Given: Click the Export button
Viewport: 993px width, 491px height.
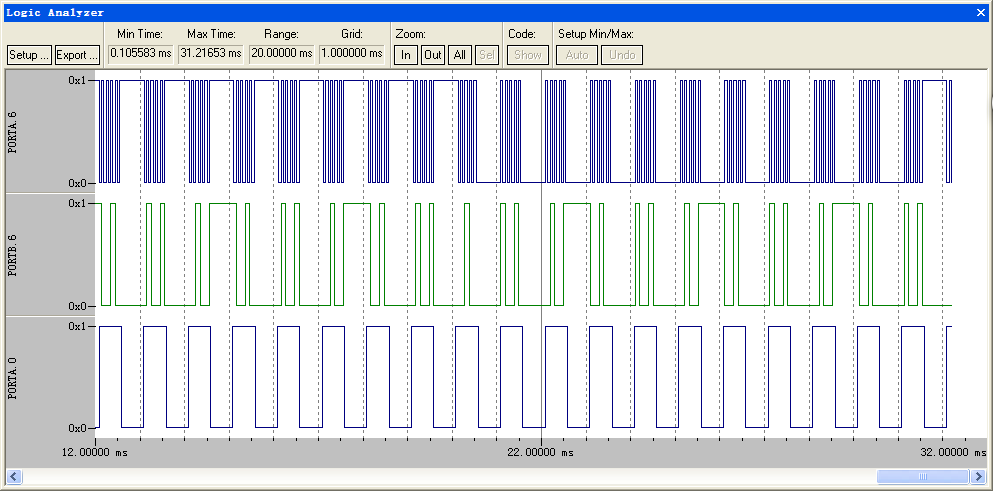Looking at the screenshot, I should [77, 55].
